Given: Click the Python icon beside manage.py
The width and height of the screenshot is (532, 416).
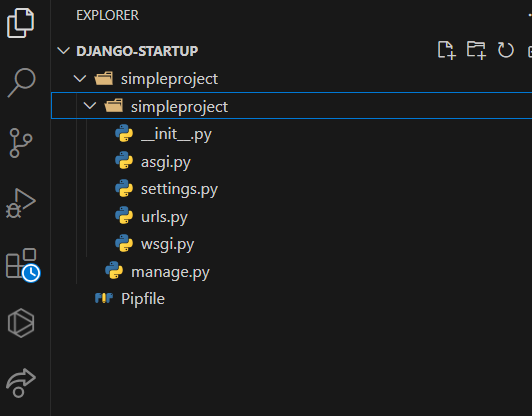Looking at the screenshot, I should [114, 270].
